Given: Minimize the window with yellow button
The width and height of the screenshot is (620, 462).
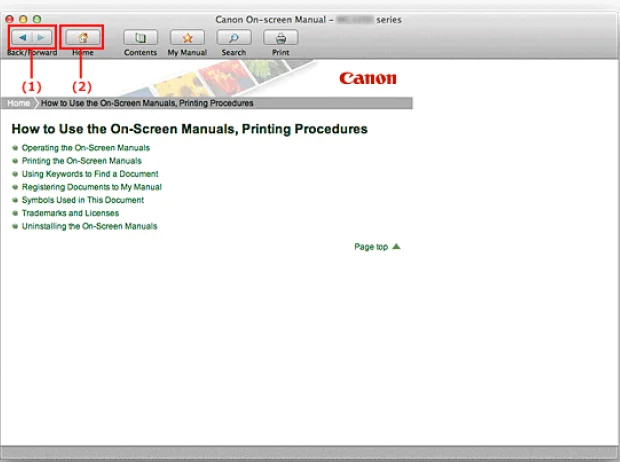Looking at the screenshot, I should tap(23, 19).
